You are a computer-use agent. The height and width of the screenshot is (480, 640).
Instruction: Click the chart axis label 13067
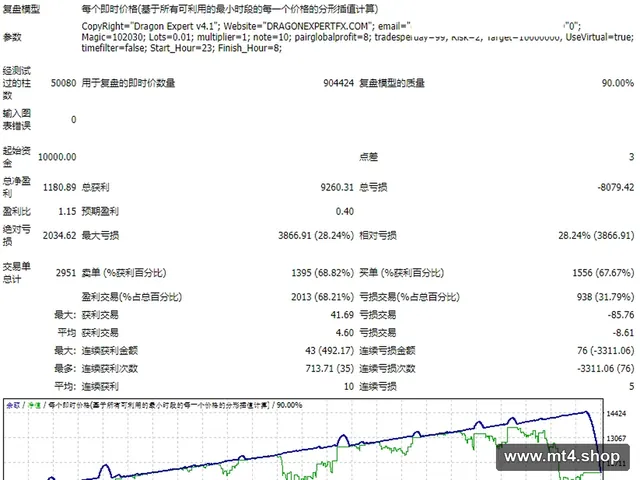coord(616,438)
